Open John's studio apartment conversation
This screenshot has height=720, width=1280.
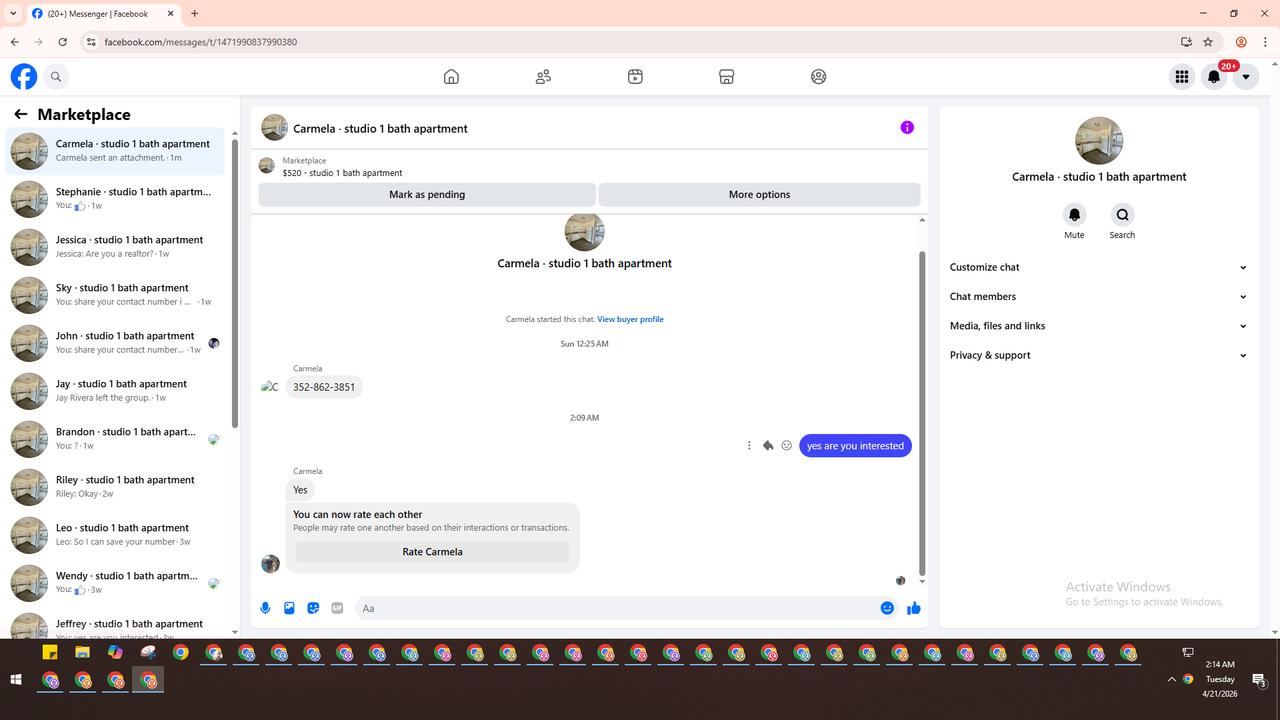coord(116,343)
